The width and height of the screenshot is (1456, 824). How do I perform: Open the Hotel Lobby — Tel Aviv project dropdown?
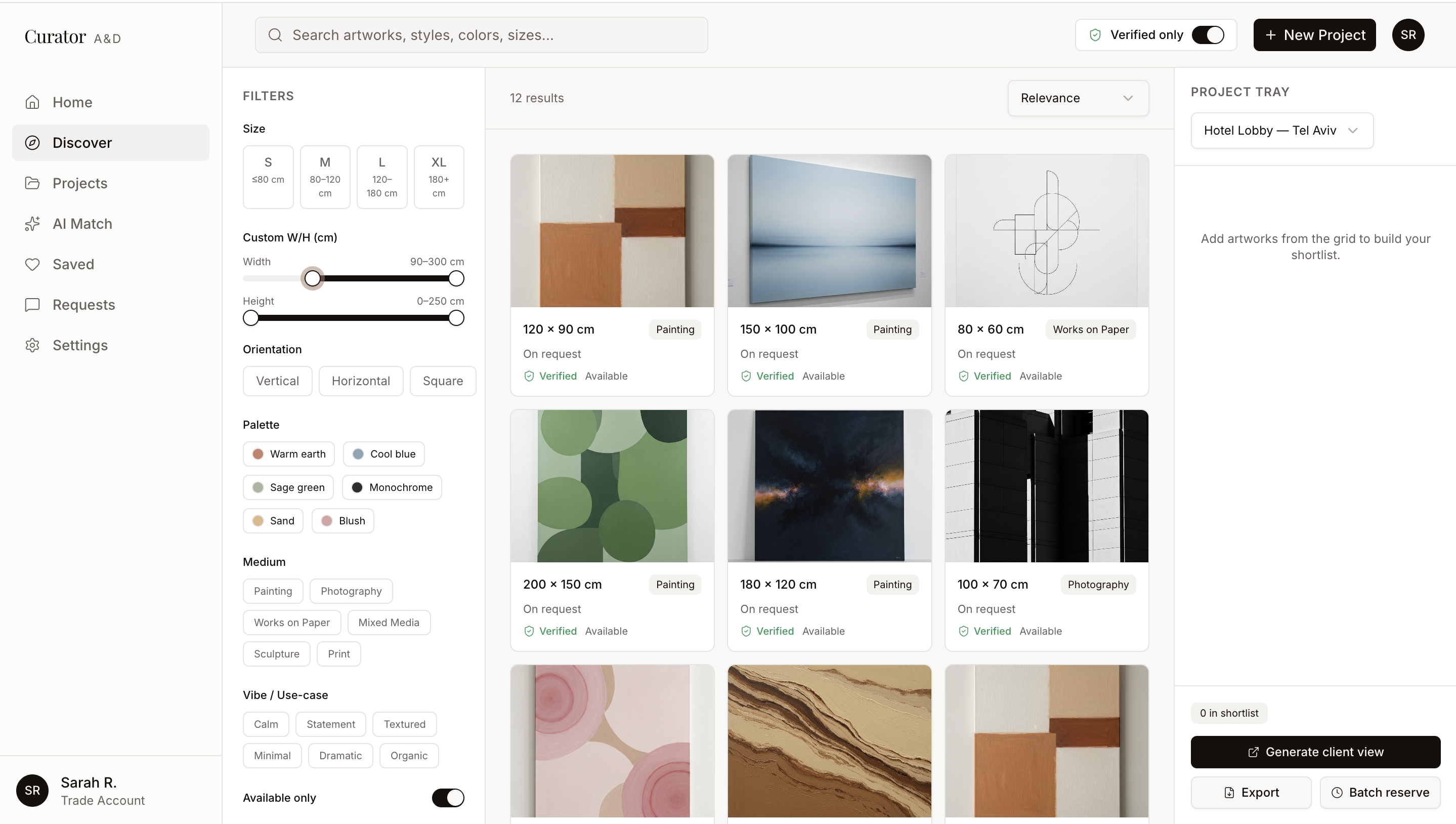(1282, 130)
